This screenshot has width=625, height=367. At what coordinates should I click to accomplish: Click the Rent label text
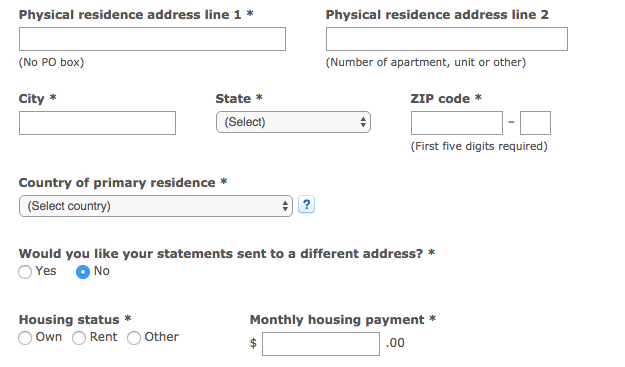click(103, 337)
